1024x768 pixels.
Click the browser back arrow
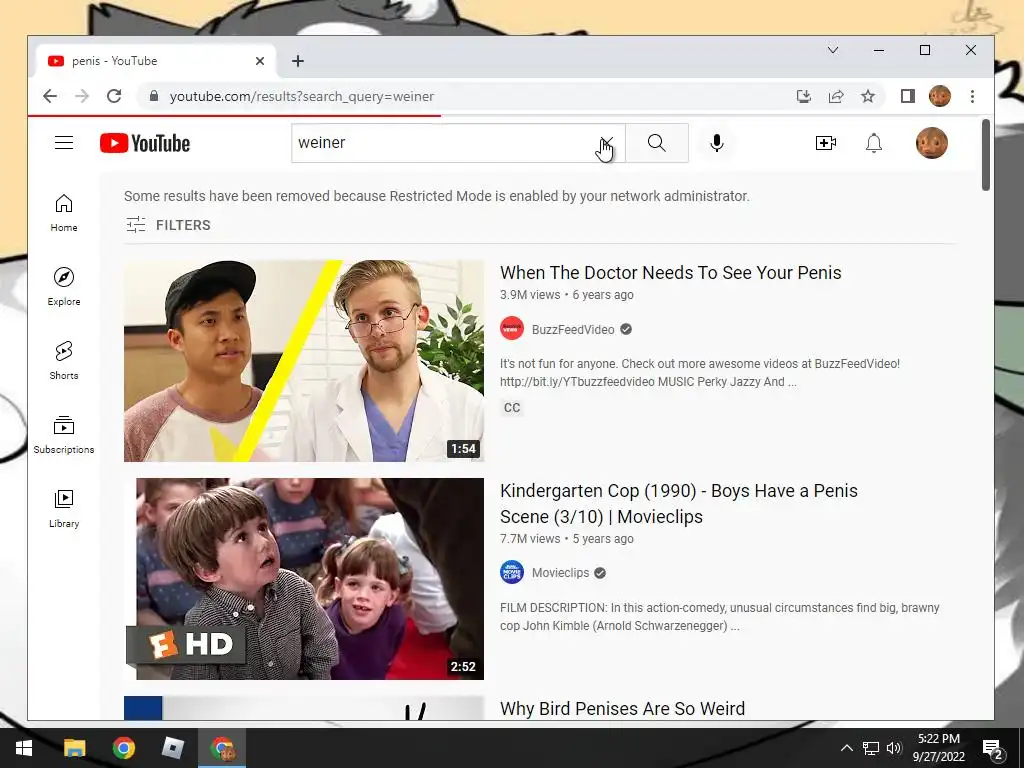[50, 97]
